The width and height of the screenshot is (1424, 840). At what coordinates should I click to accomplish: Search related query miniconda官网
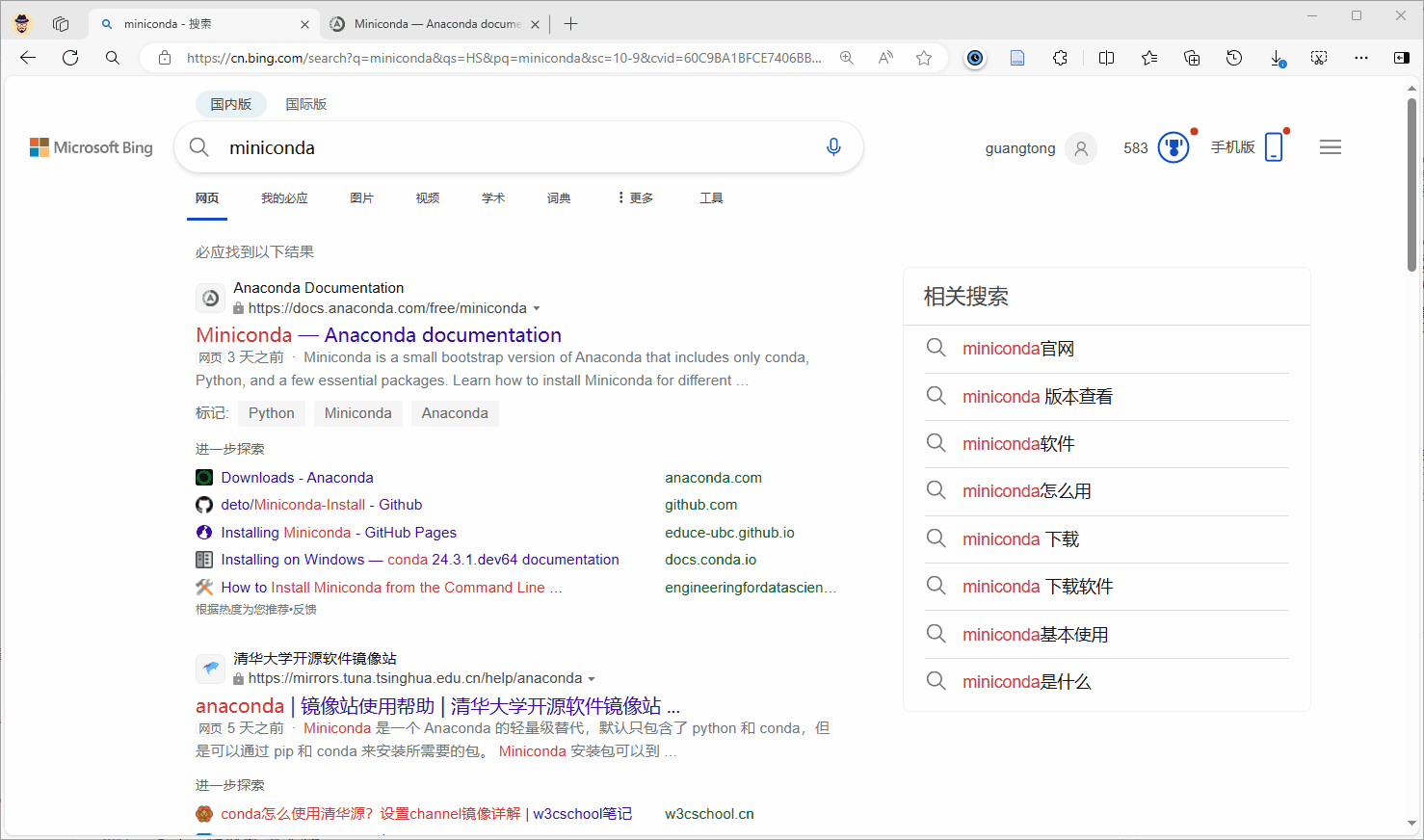pyautogui.click(x=1016, y=348)
